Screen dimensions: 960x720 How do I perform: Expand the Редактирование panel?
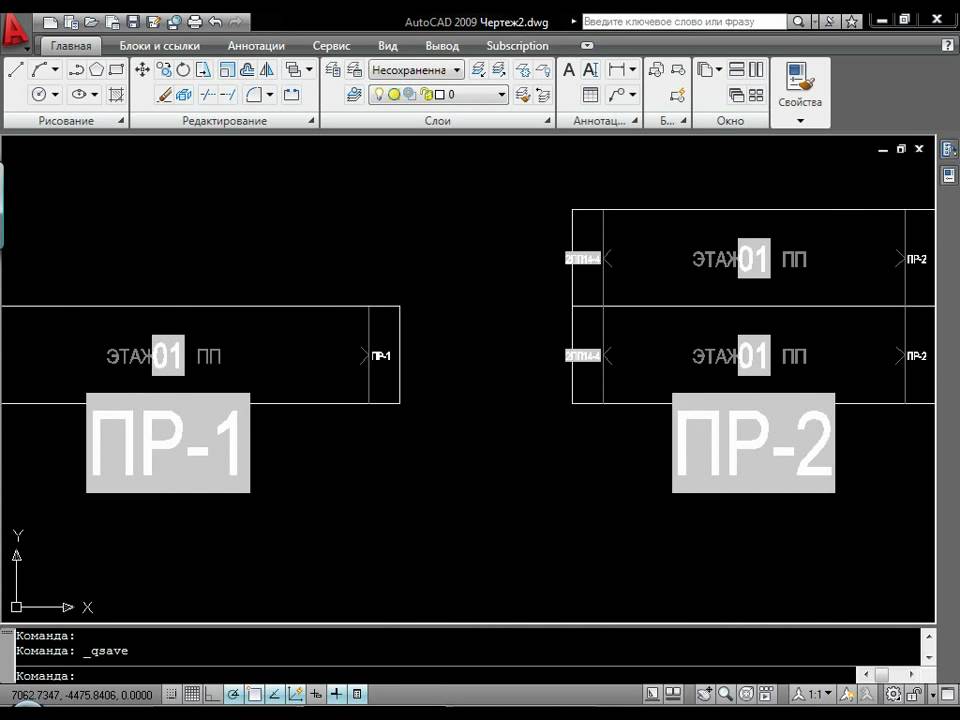pos(311,121)
